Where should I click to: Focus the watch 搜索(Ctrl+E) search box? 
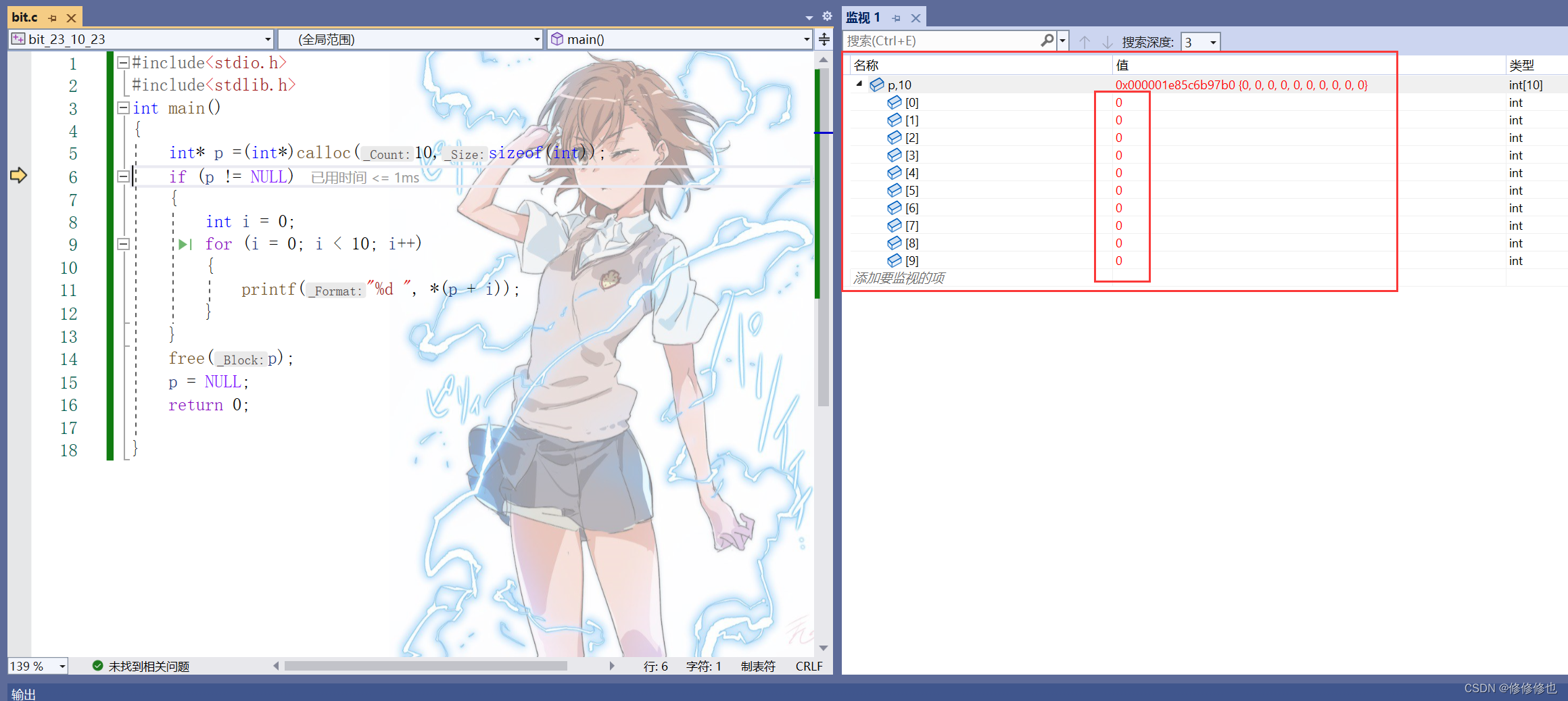pyautogui.click(x=941, y=41)
